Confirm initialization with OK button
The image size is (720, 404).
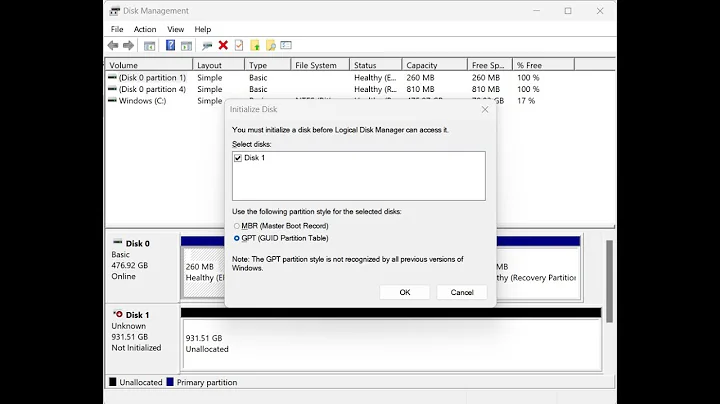pos(405,292)
